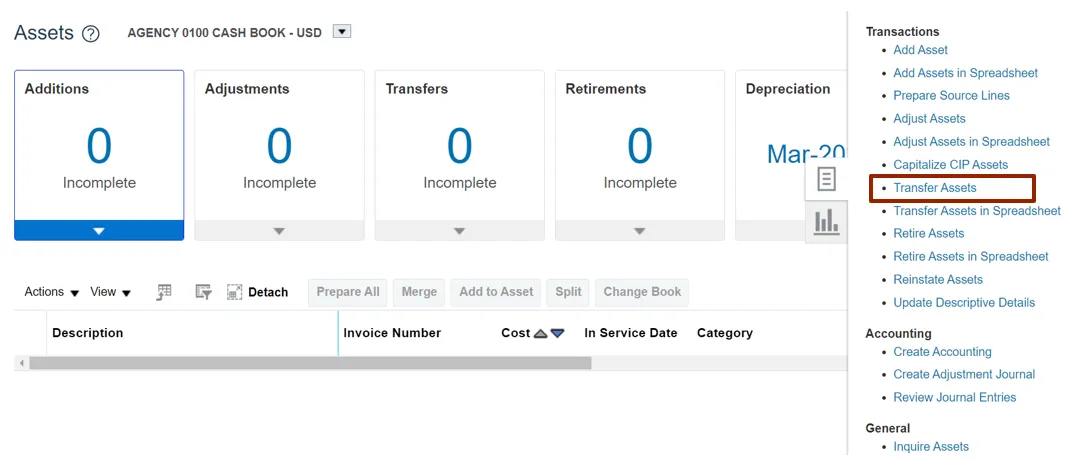Expand the Adjustments tile arrow
Screen dimensions: 1068x463
pyautogui.click(x=279, y=231)
